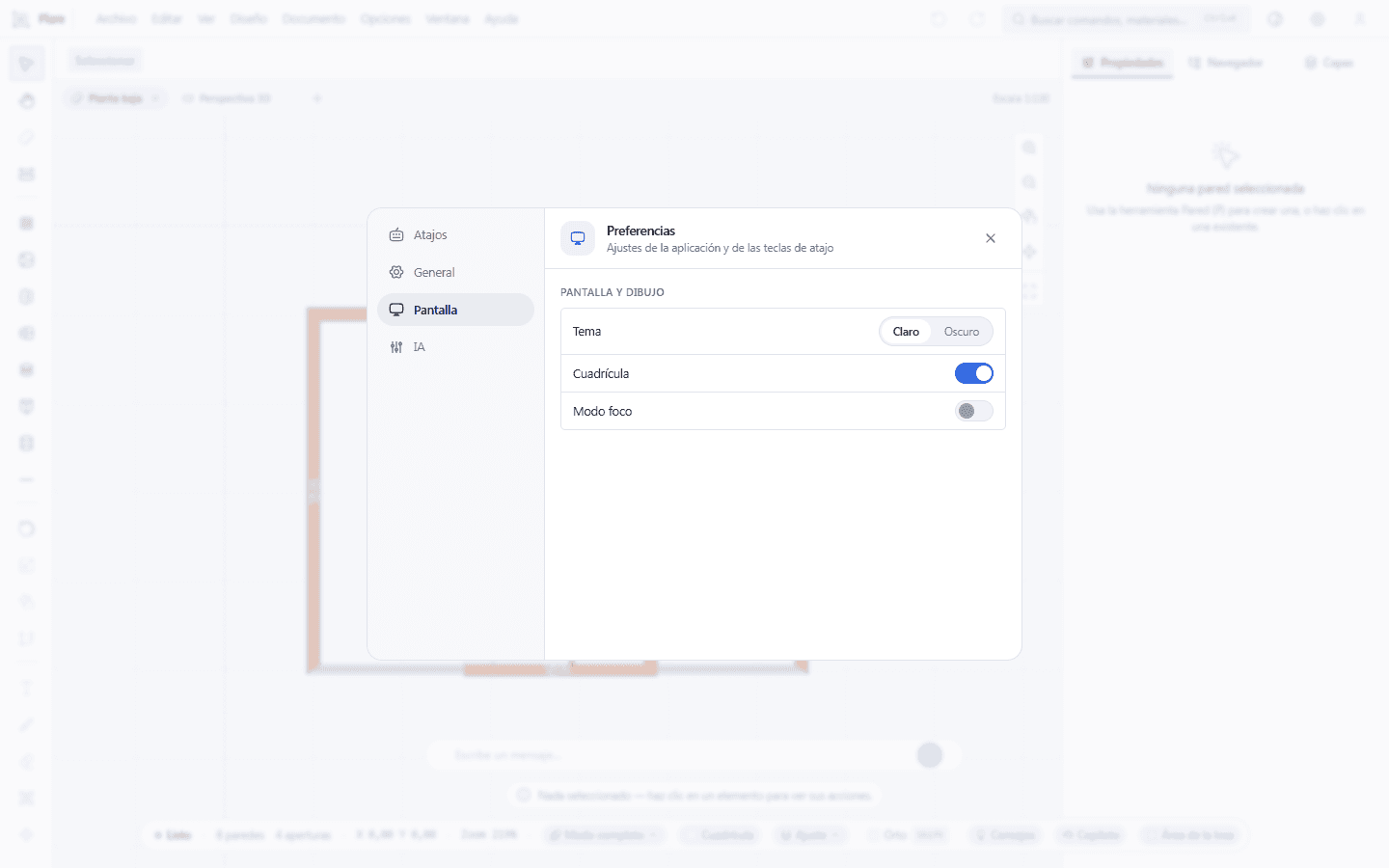
Task: Open the Archivo menu
Action: (x=116, y=19)
